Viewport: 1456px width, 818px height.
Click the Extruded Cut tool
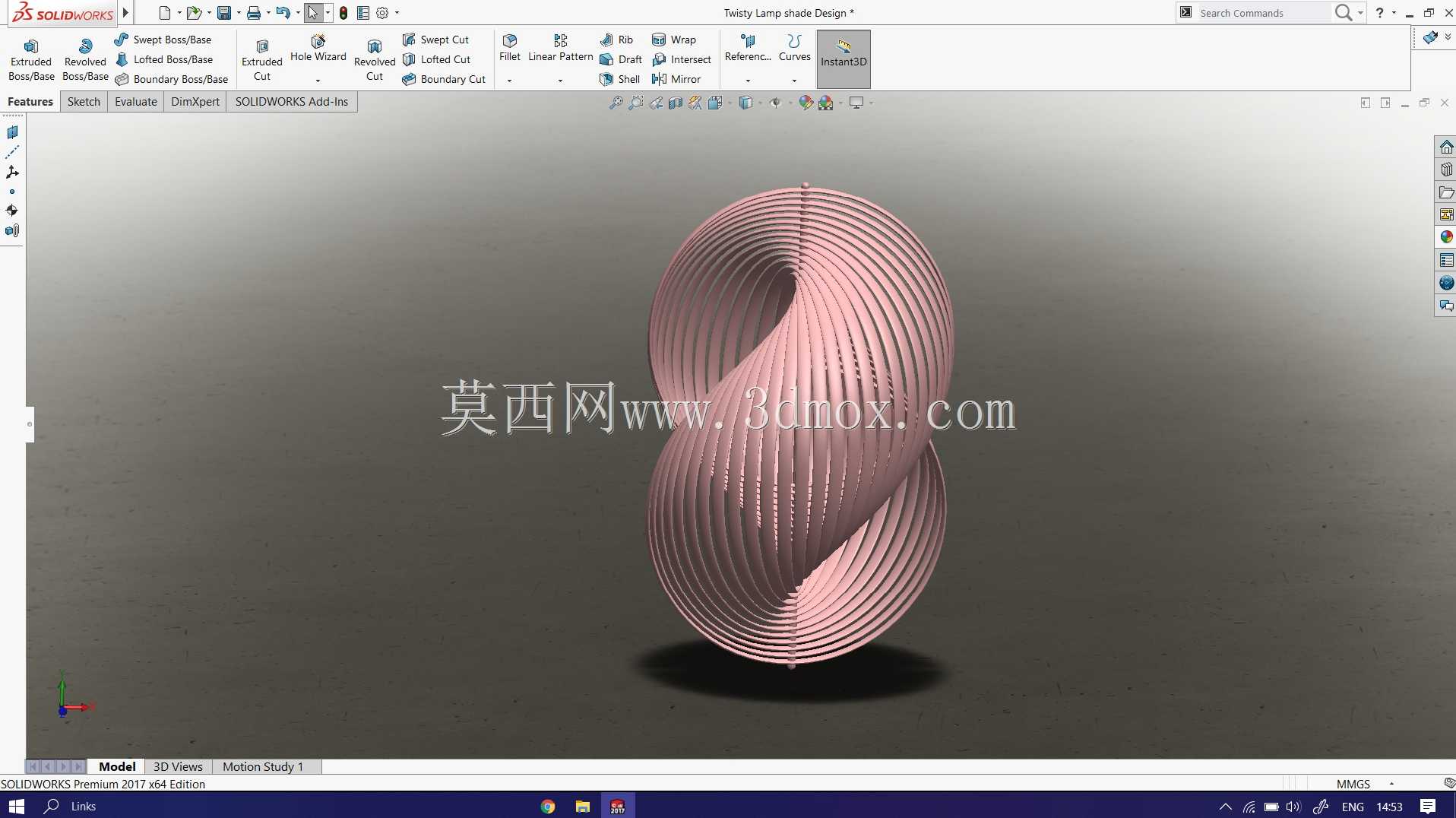(x=262, y=59)
